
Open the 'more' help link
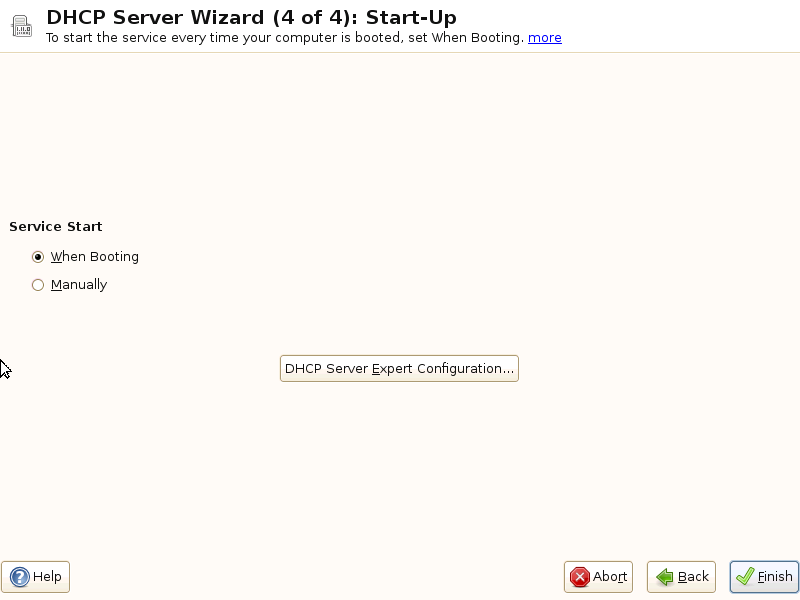pos(544,38)
